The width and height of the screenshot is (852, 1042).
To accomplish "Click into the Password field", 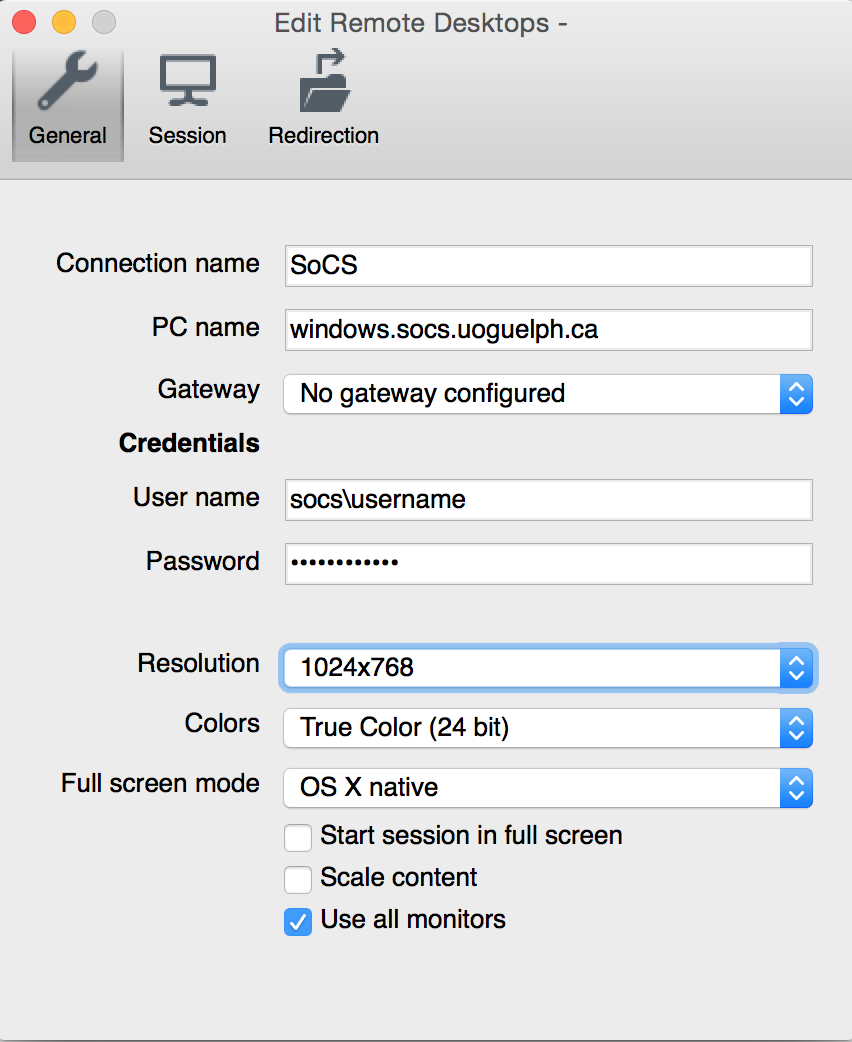I will [x=548, y=563].
